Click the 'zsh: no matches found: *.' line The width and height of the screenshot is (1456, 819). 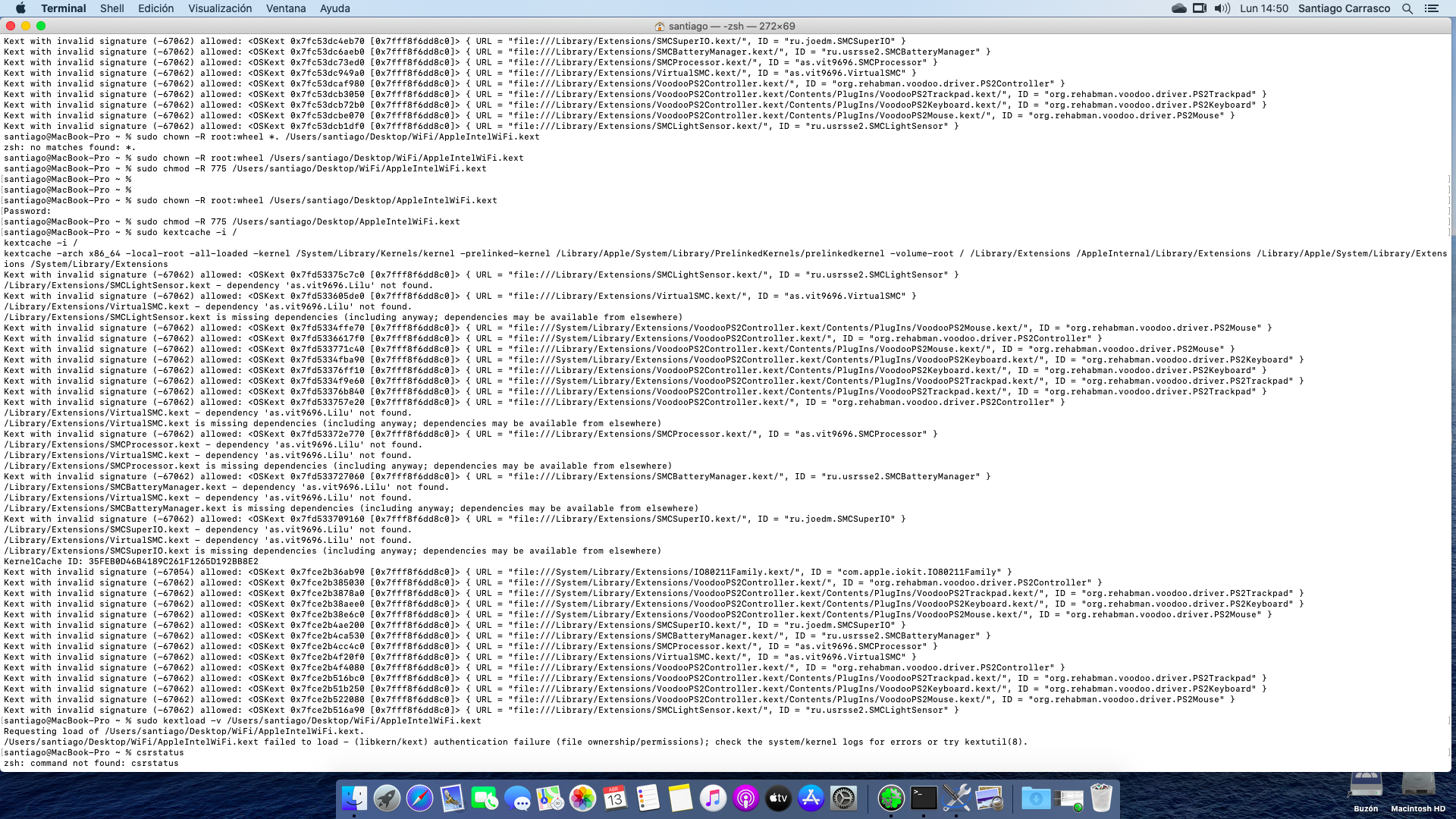click(70, 147)
